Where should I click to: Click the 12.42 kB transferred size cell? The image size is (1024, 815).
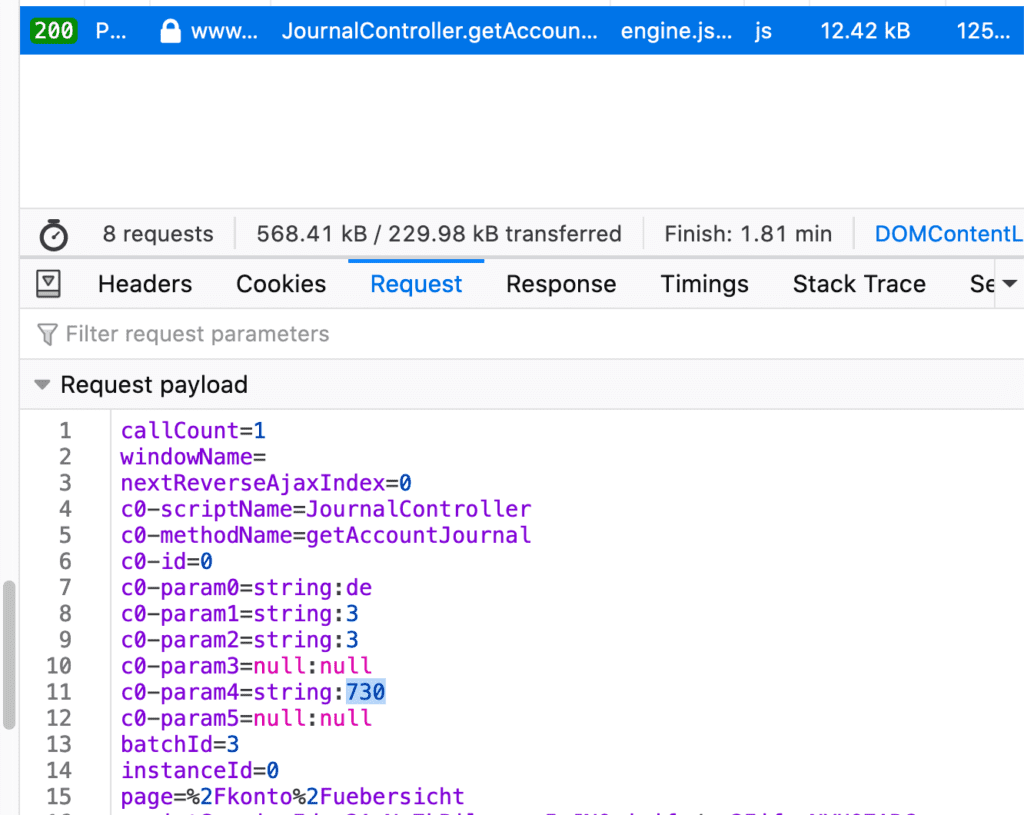[865, 31]
